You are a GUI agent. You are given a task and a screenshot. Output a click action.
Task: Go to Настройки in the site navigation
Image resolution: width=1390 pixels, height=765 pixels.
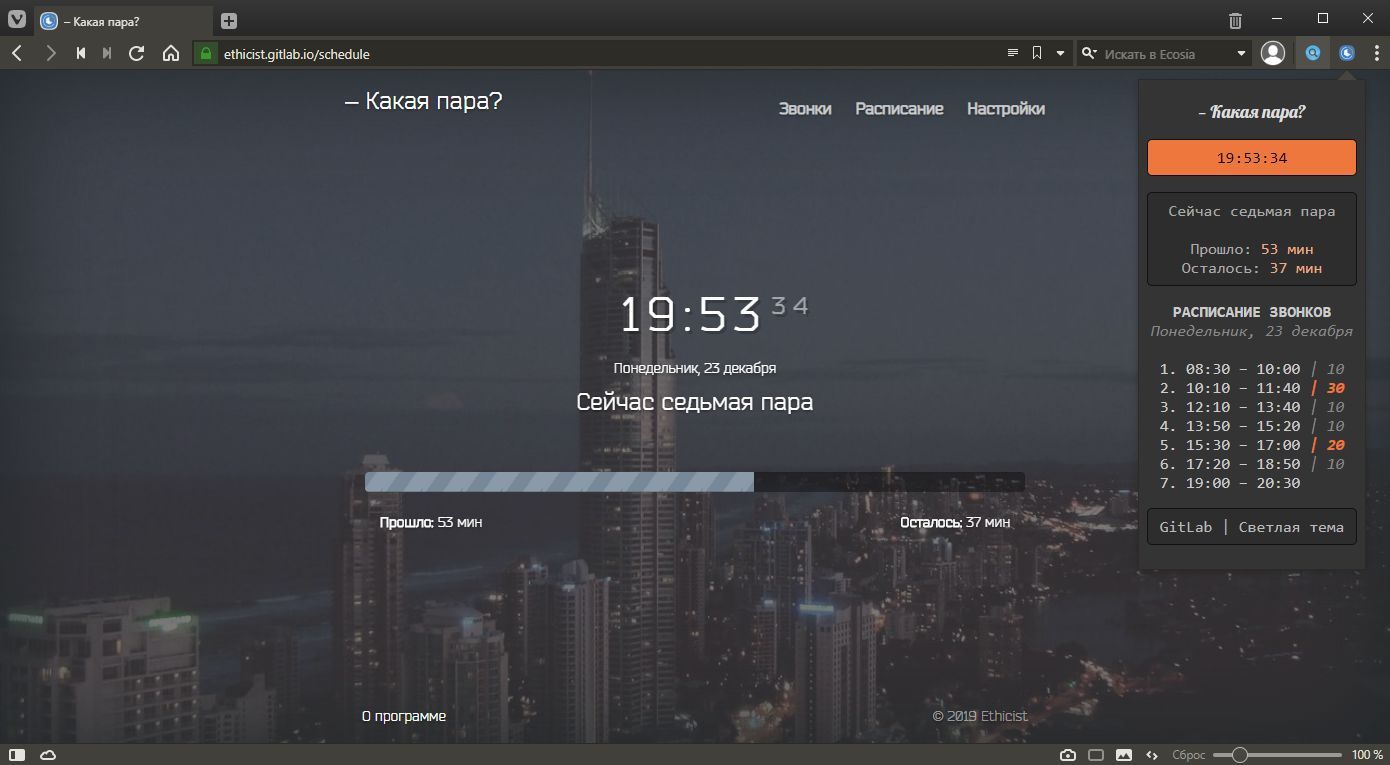pyautogui.click(x=1005, y=109)
